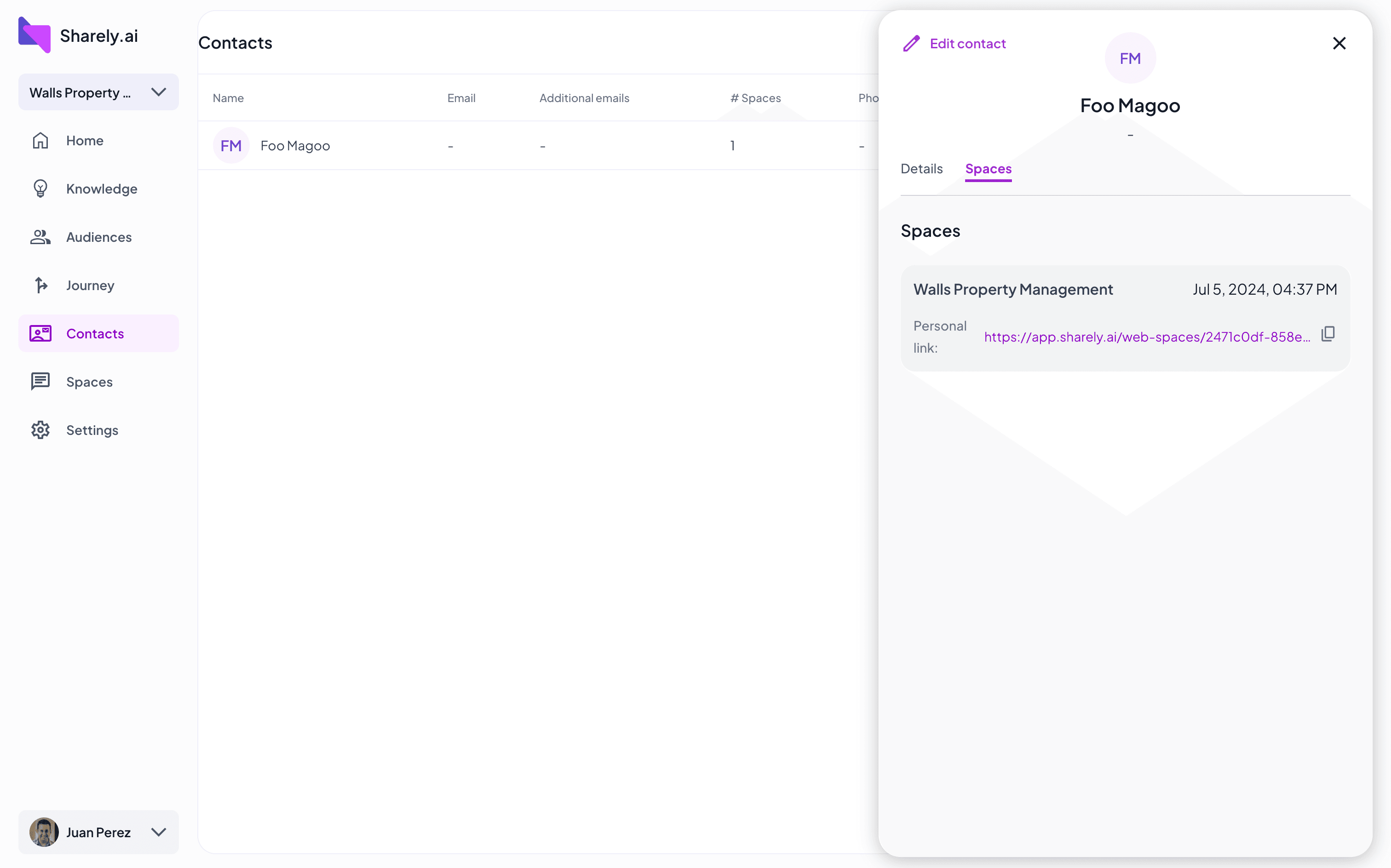Click the Contacts card icon
This screenshot has width=1391, height=868.
40,333
